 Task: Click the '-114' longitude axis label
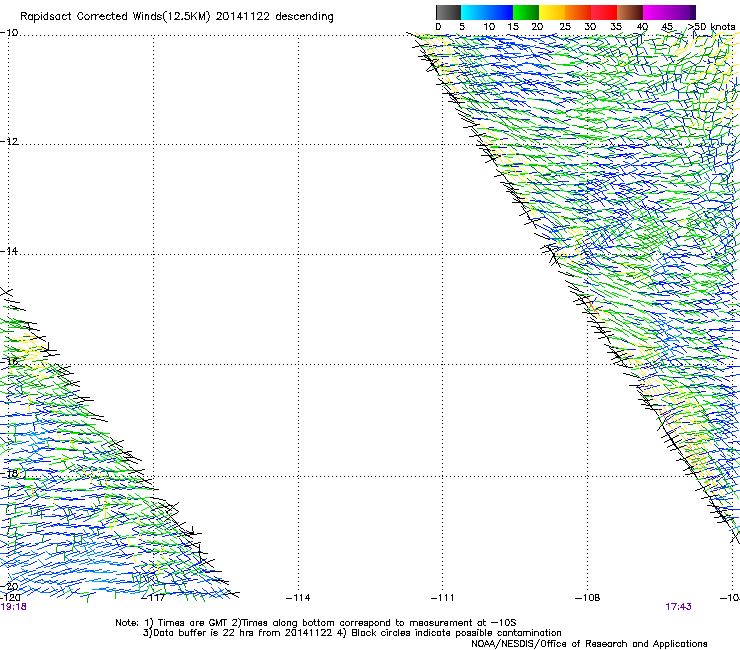pyautogui.click(x=298, y=598)
